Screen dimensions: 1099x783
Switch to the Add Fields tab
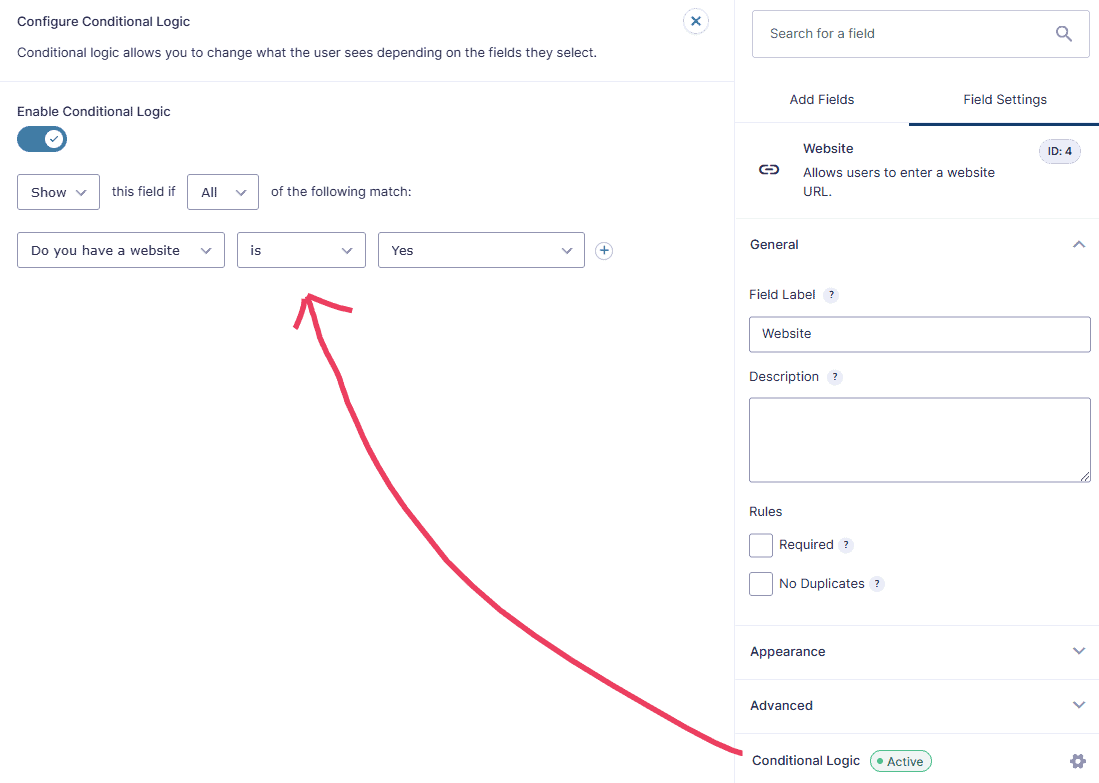click(821, 99)
